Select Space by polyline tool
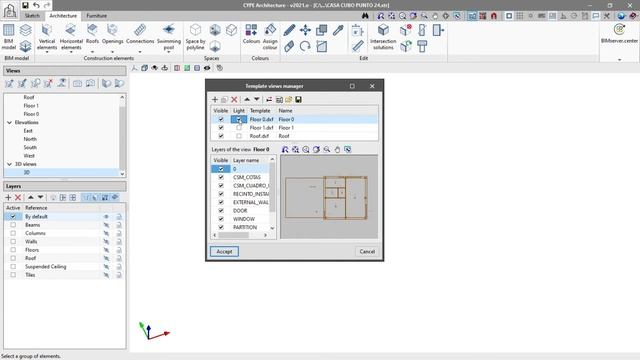 [x=196, y=37]
